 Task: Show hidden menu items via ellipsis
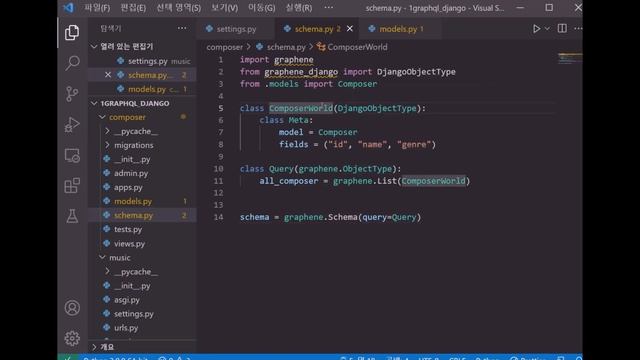tap(329, 8)
